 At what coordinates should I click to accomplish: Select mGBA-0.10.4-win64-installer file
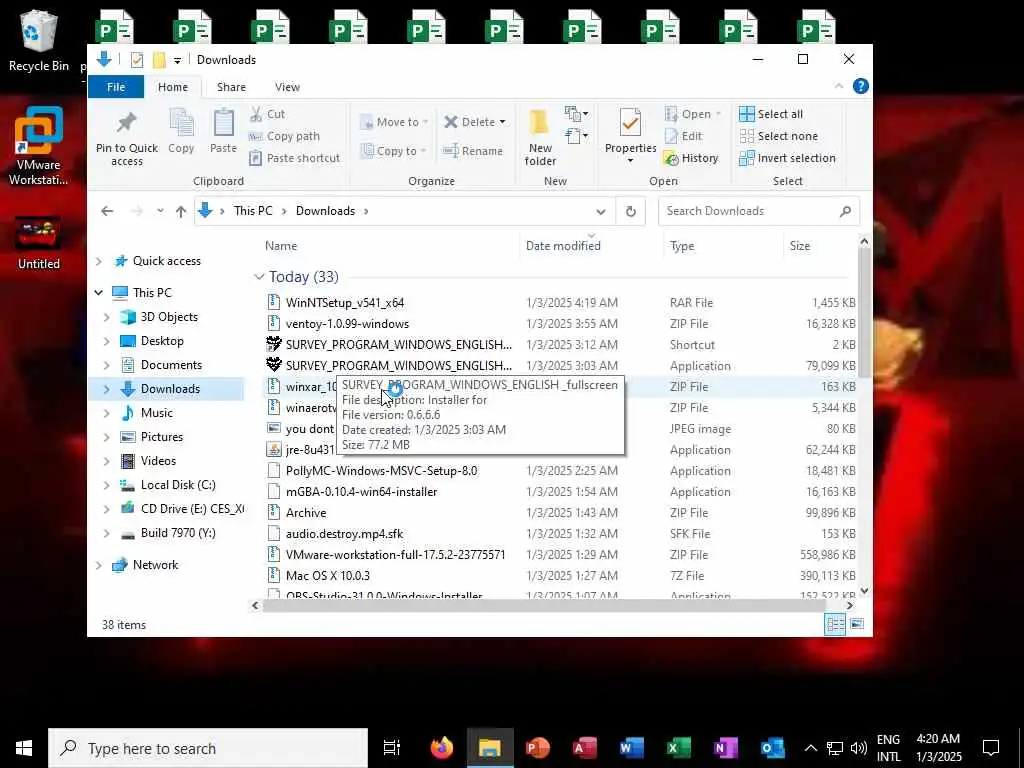pyautogui.click(x=361, y=492)
